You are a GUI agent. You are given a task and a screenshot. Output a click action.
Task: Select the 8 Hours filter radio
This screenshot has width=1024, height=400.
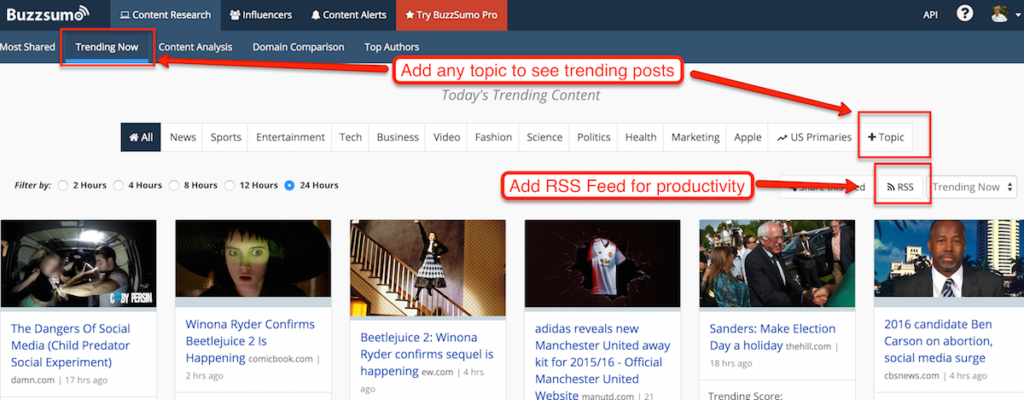click(x=174, y=186)
